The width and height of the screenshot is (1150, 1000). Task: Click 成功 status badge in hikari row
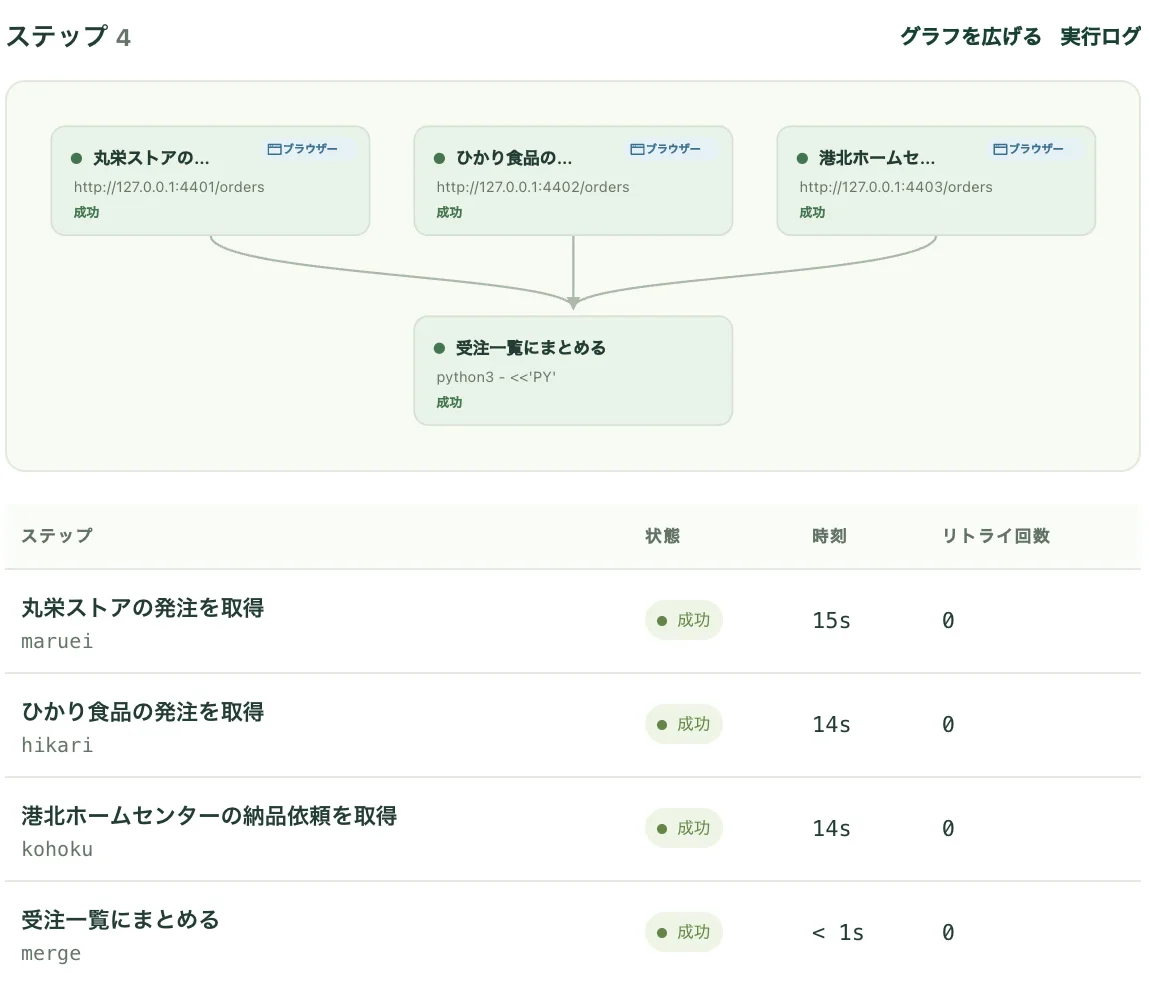pos(684,725)
